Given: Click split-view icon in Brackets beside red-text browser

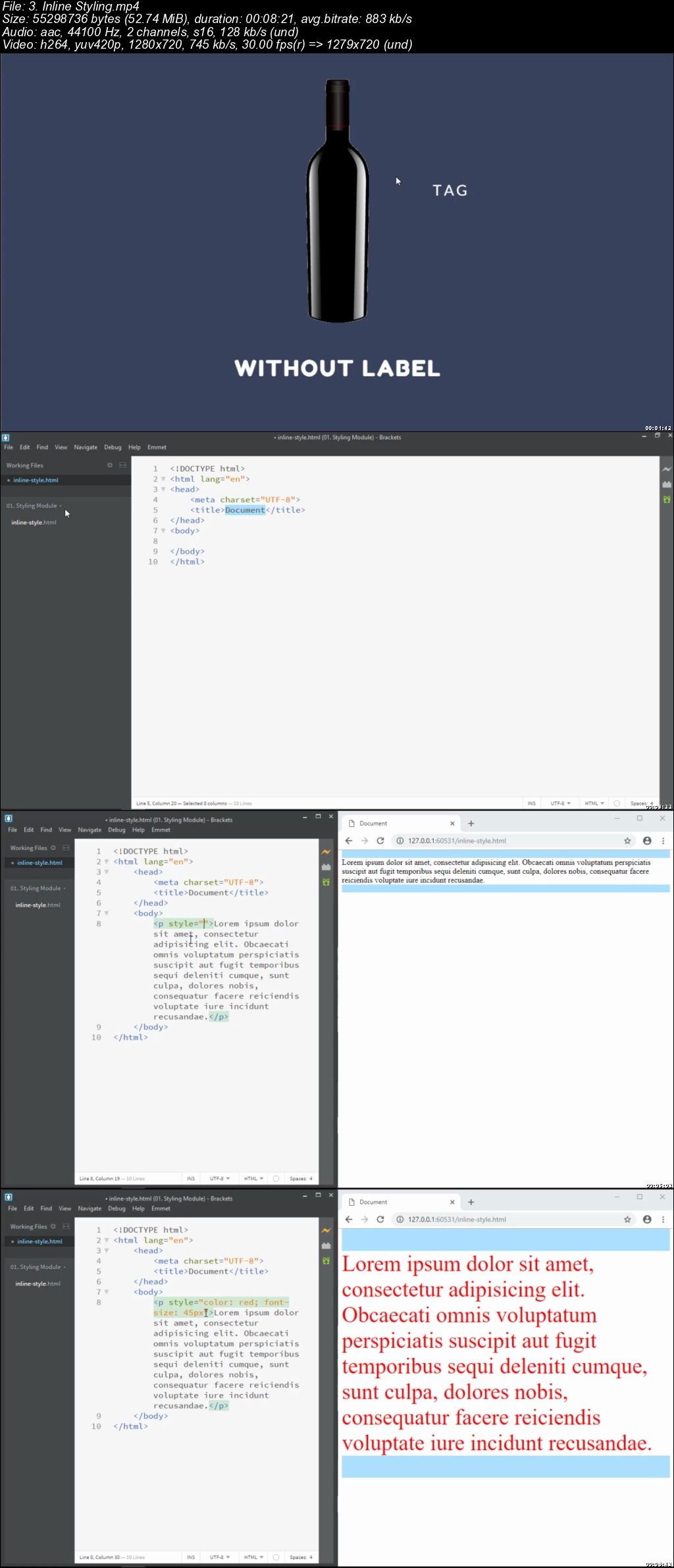Looking at the screenshot, I should 66,1226.
